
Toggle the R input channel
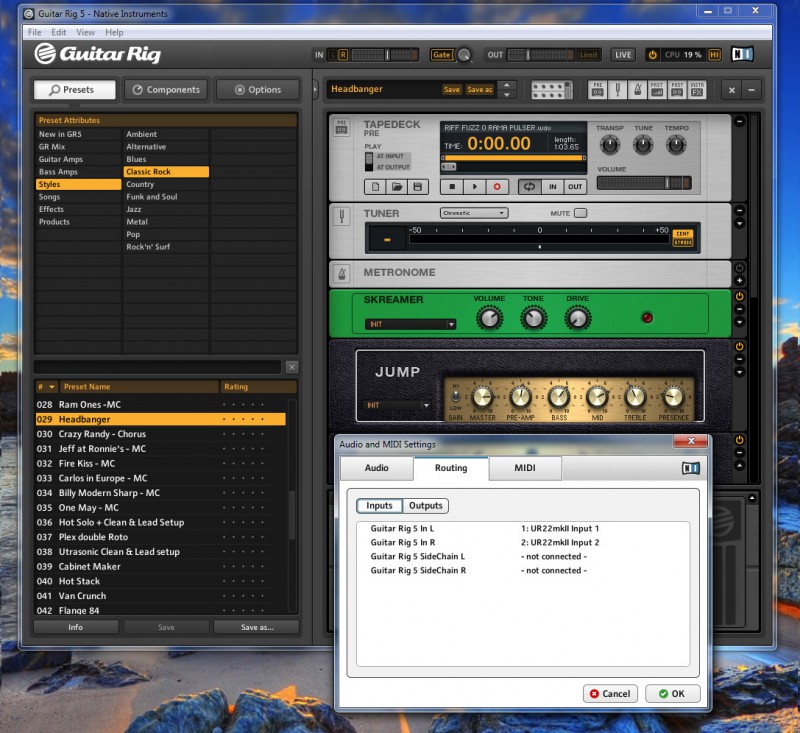pos(343,55)
